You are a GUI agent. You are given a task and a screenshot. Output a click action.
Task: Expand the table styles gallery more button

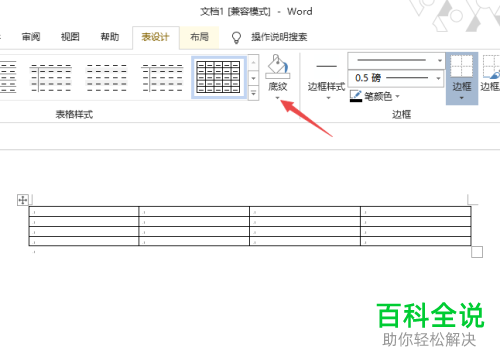[x=254, y=94]
